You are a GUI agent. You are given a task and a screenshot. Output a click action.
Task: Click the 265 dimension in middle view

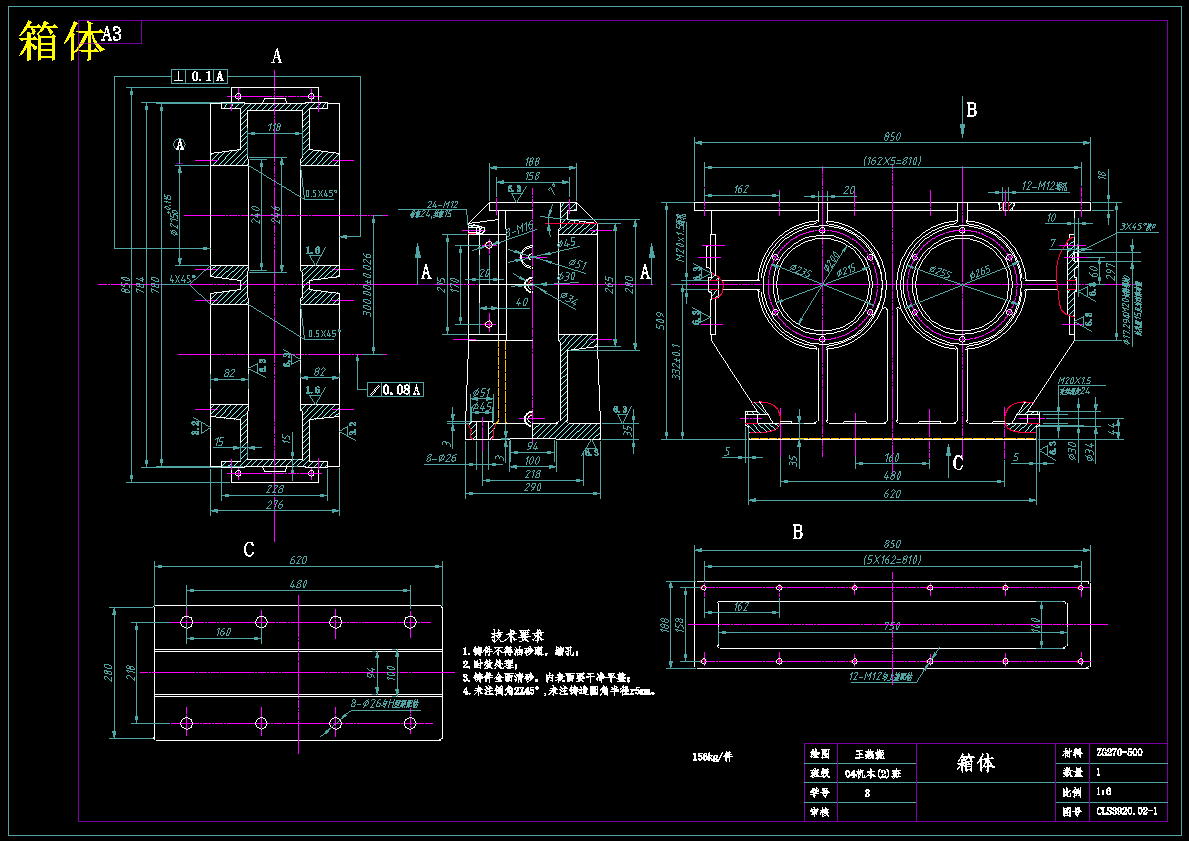click(x=608, y=284)
